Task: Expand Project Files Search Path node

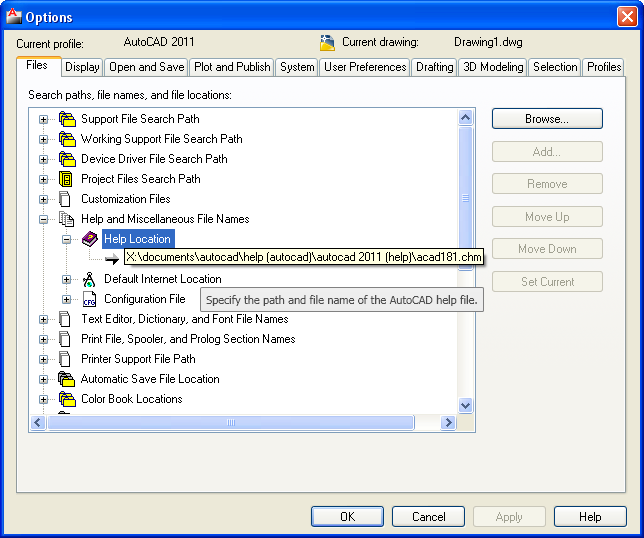Action: click(x=43, y=179)
